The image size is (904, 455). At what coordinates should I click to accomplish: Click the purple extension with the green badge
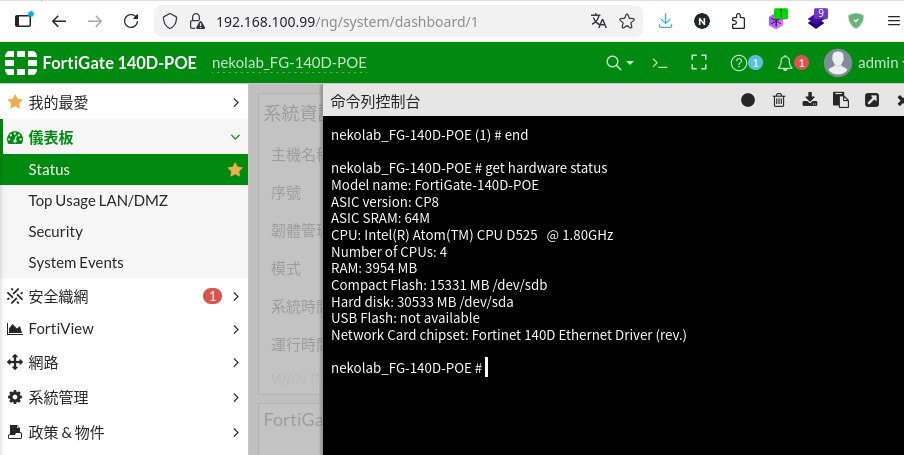coord(777,20)
